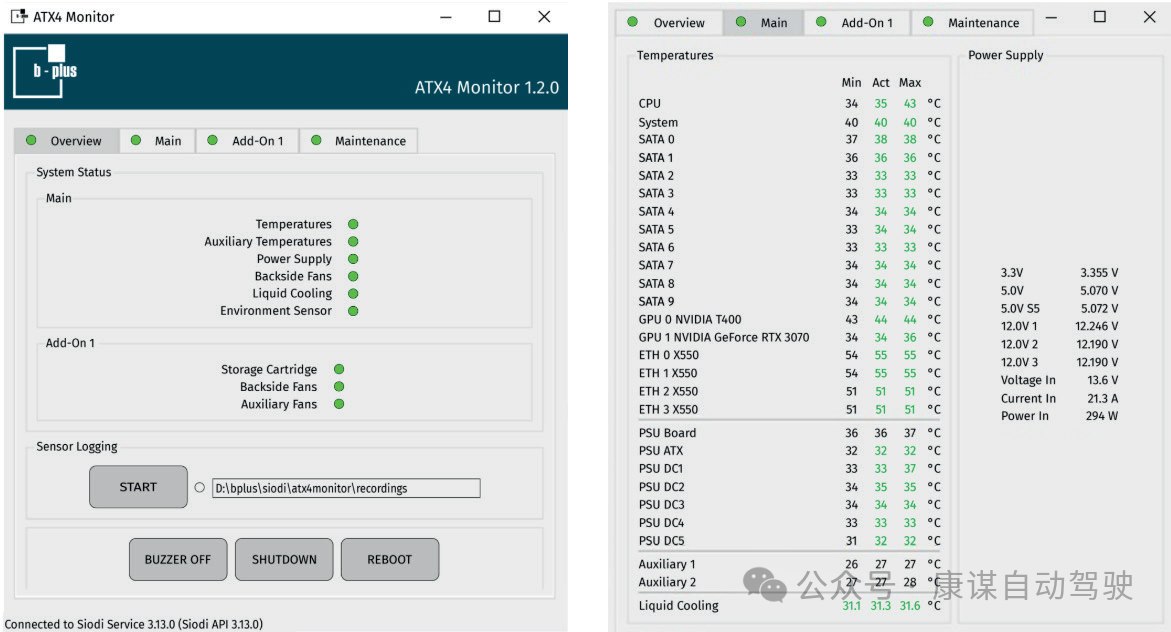The height and width of the screenshot is (632, 1171).
Task: Click the Act column header in Temperatures
Action: (880, 82)
